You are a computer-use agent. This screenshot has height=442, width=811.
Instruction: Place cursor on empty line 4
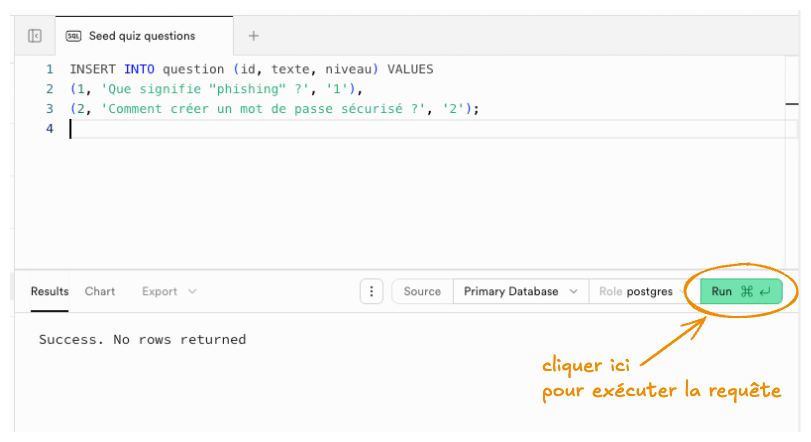tap(300, 129)
